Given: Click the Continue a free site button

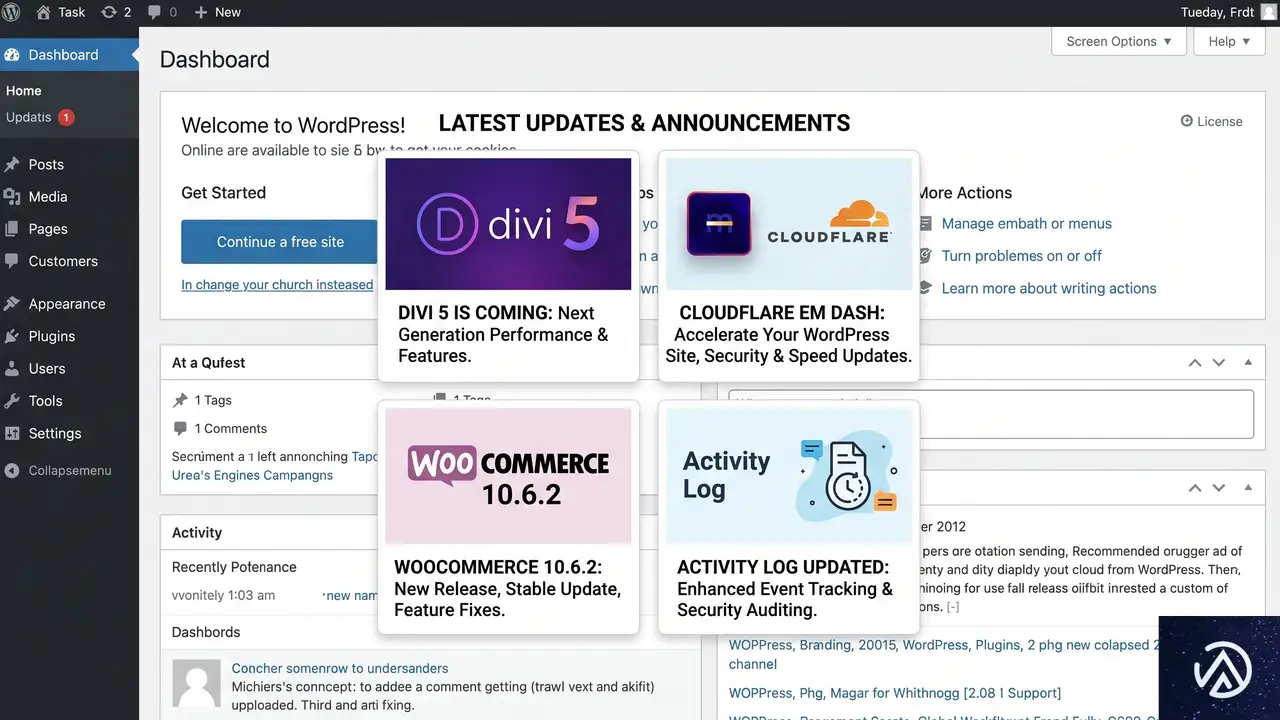Looking at the screenshot, I should pyautogui.click(x=280, y=242).
